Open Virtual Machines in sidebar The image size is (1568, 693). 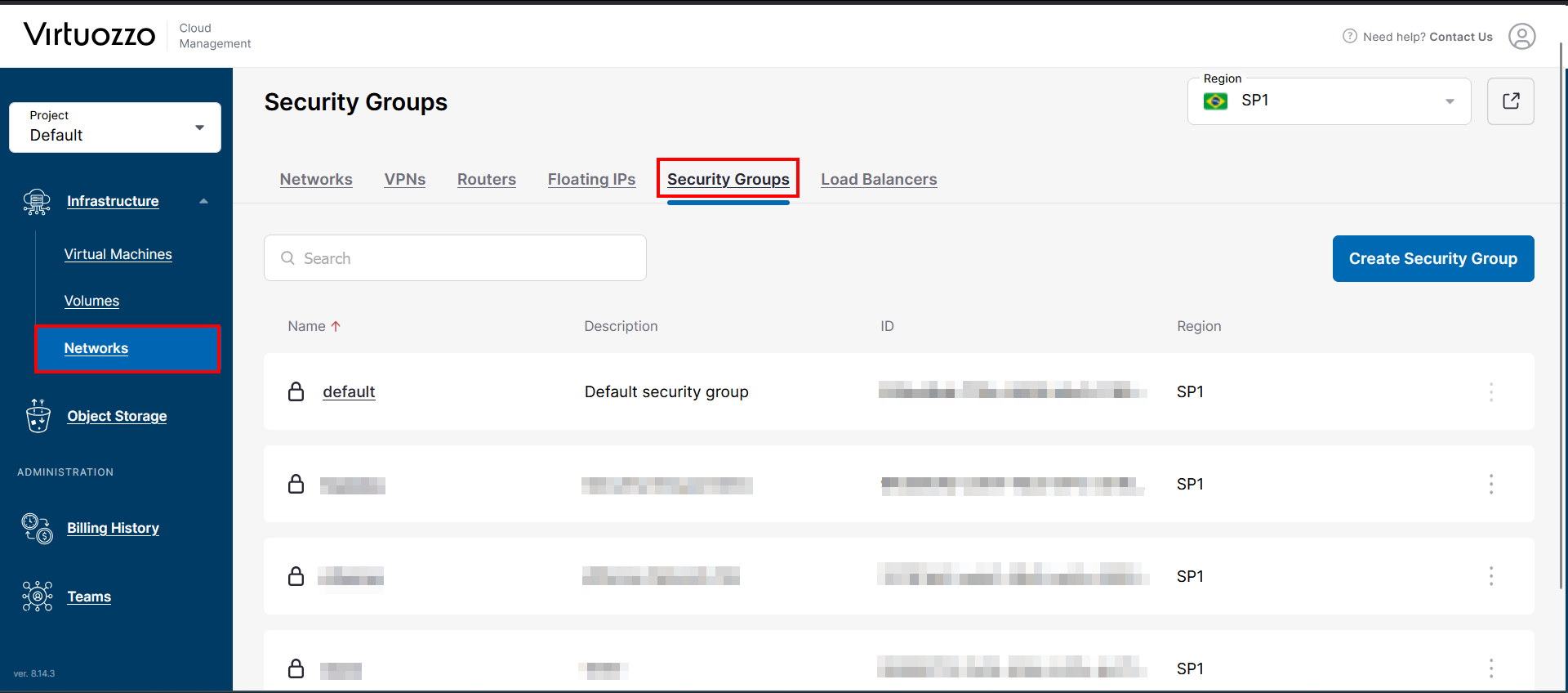click(x=118, y=254)
